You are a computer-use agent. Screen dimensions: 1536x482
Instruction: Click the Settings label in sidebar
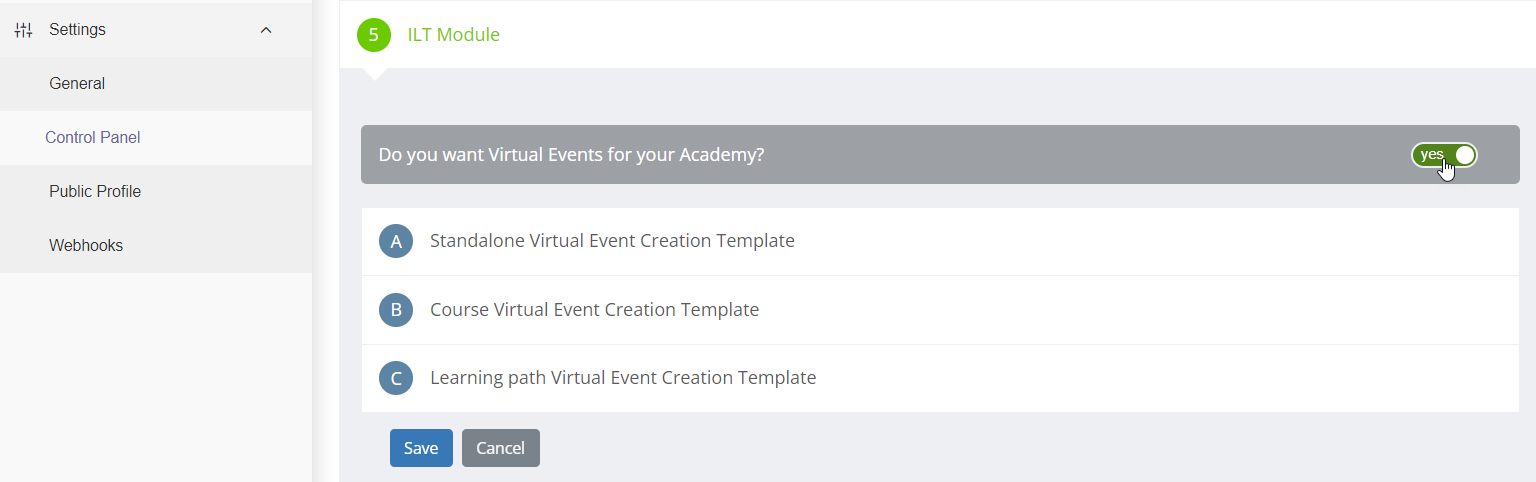coord(77,30)
